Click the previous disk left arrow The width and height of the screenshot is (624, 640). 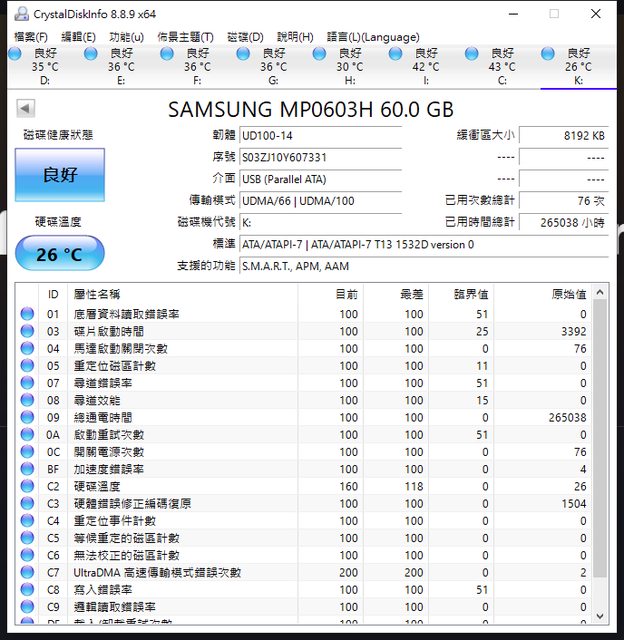(x=26, y=108)
